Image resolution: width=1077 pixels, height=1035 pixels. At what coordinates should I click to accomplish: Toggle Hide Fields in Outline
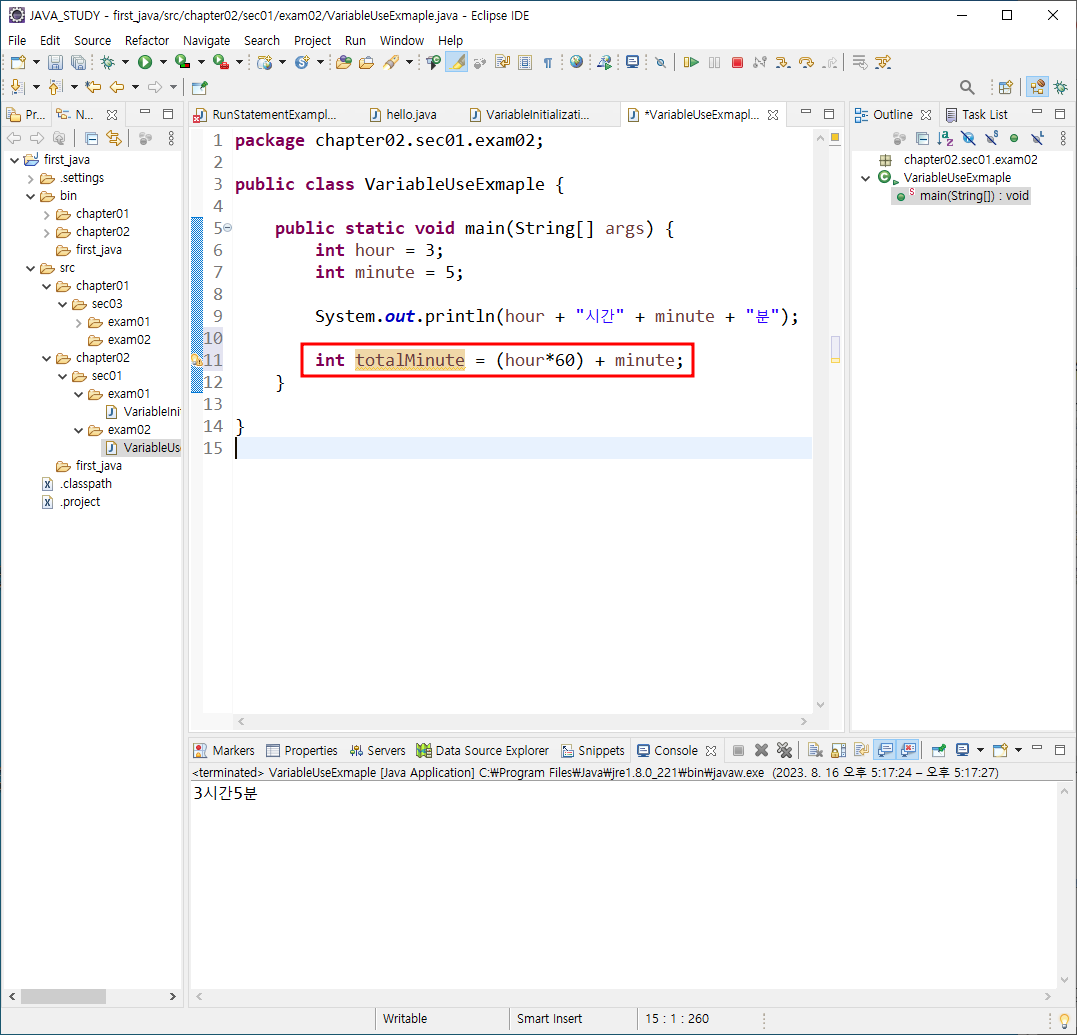[968, 139]
